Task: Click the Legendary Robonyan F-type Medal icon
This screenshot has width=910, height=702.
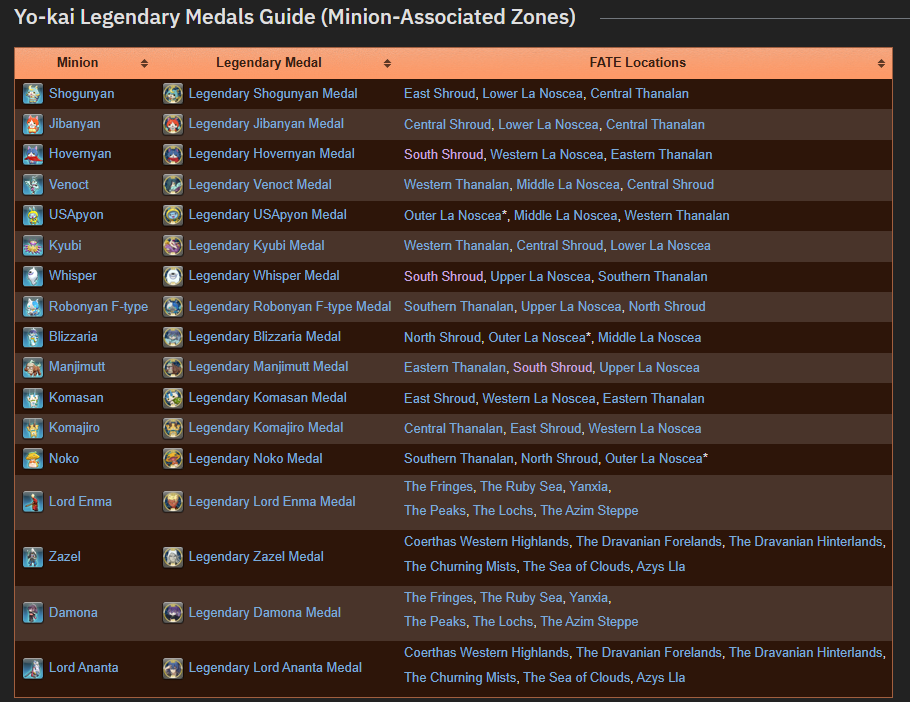Action: click(x=173, y=306)
